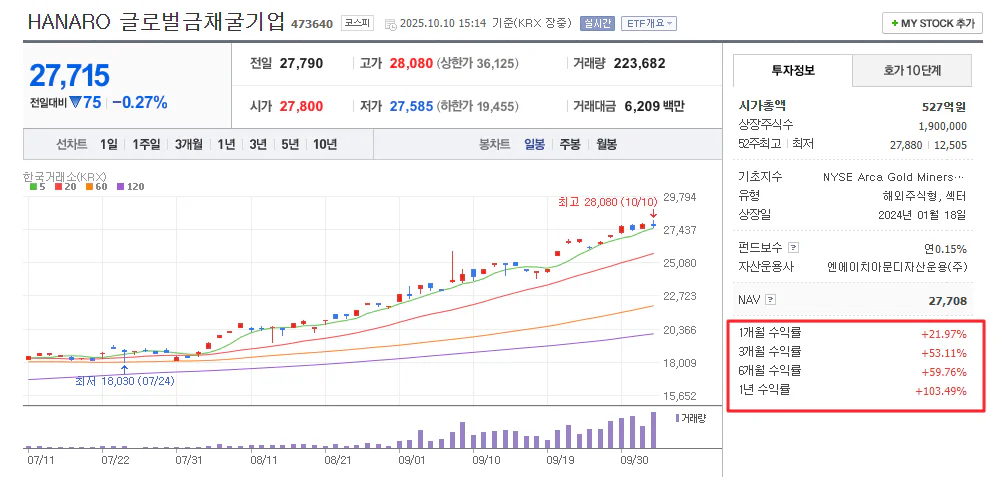Viewport: 1007px width, 477px height.
Task: Click the 코스피 market badge
Action: [x=355, y=22]
